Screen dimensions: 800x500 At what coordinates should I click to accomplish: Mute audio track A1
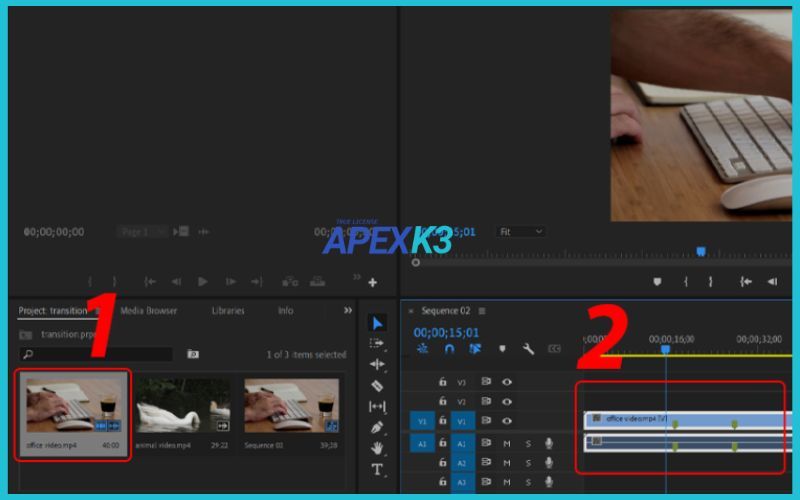pos(507,443)
